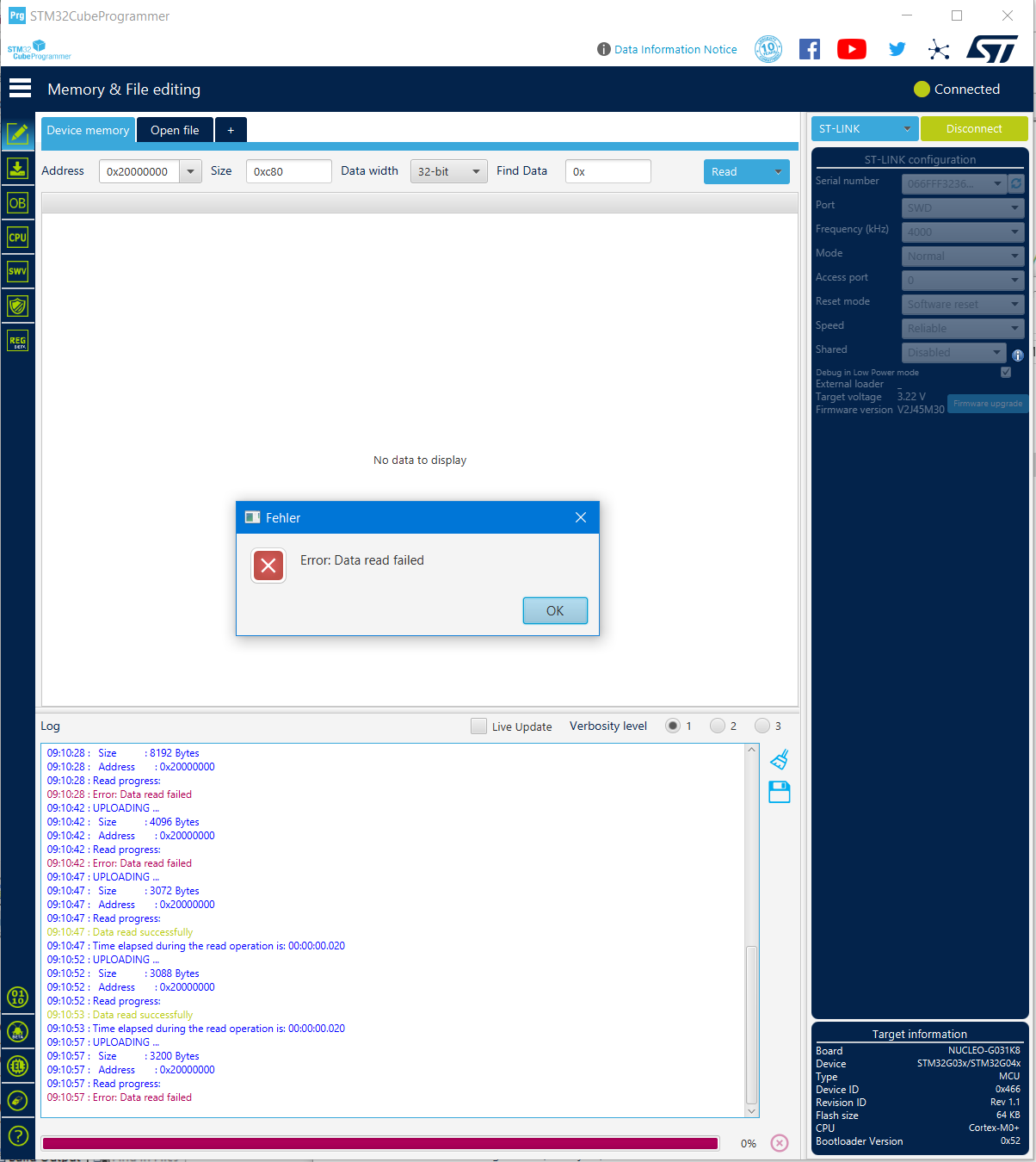Select the Option bytes (OB) panel
1036x1162 pixels.
(17, 202)
